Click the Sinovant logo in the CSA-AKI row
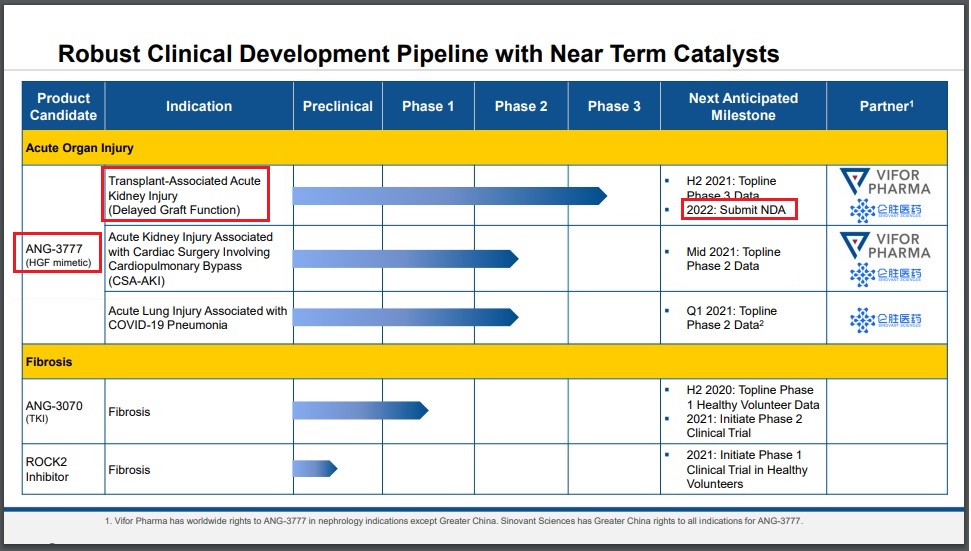 [885, 275]
